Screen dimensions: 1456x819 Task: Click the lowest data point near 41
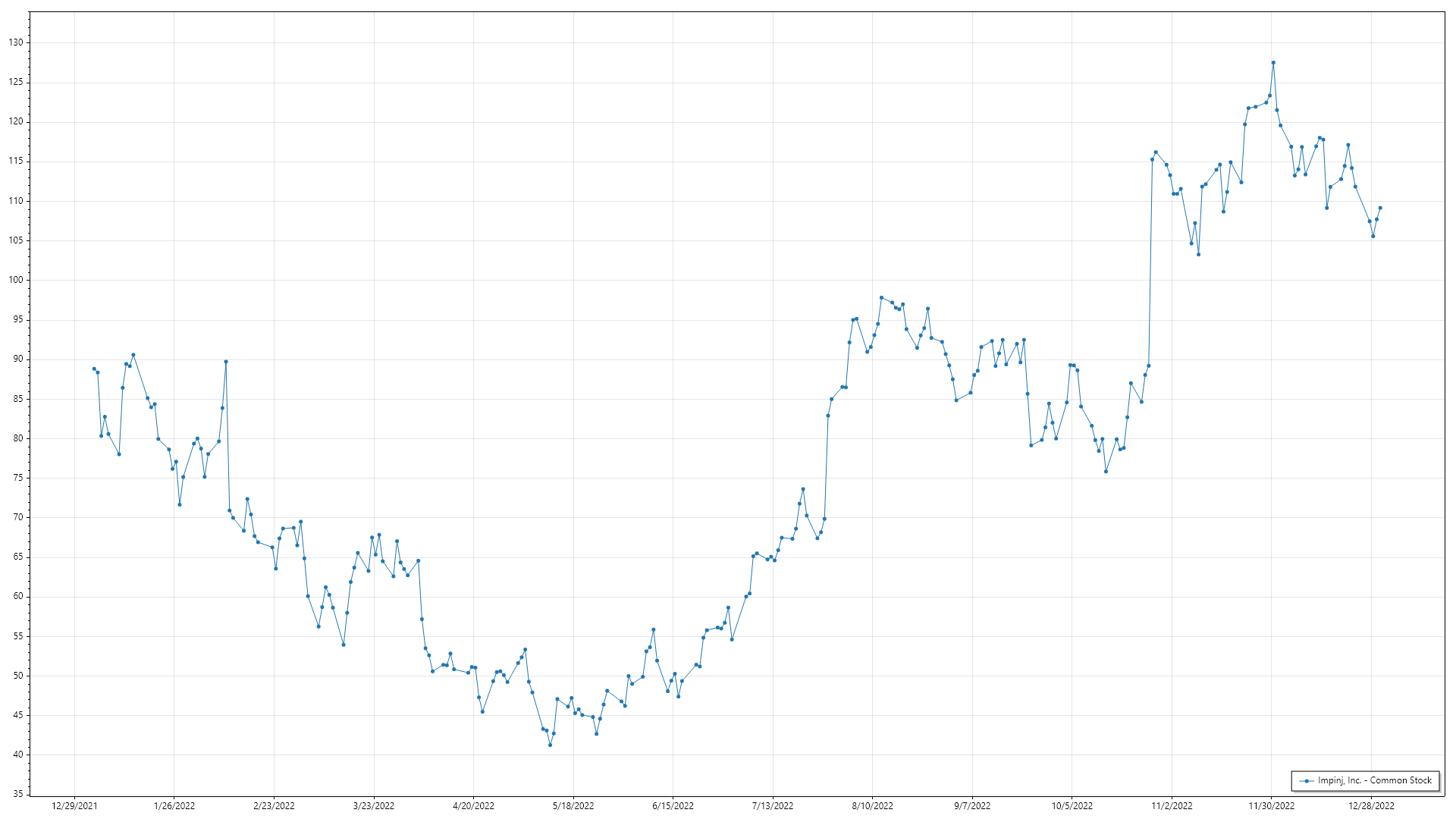point(550,745)
